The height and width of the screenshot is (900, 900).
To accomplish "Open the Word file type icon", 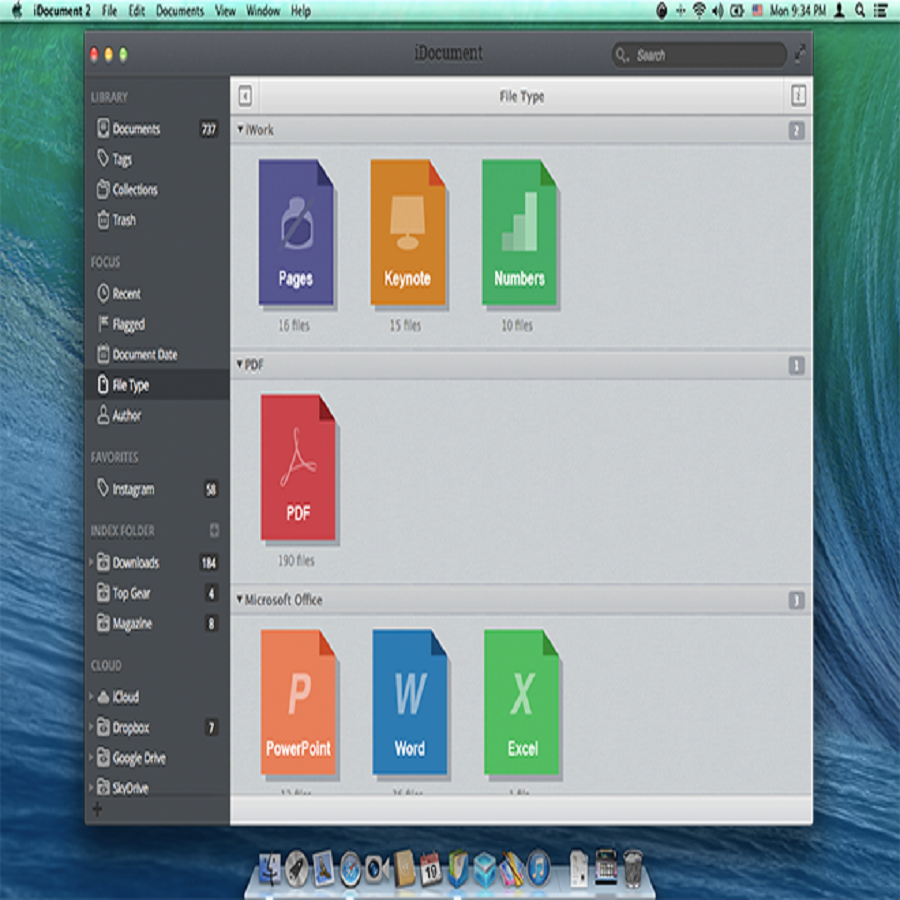I will tap(410, 703).
